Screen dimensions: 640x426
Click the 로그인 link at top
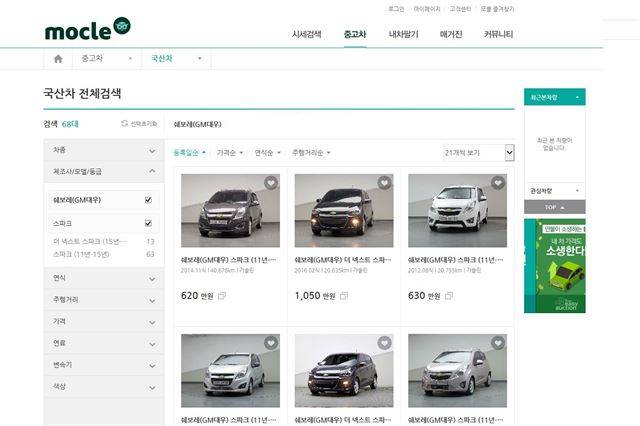[x=396, y=9]
